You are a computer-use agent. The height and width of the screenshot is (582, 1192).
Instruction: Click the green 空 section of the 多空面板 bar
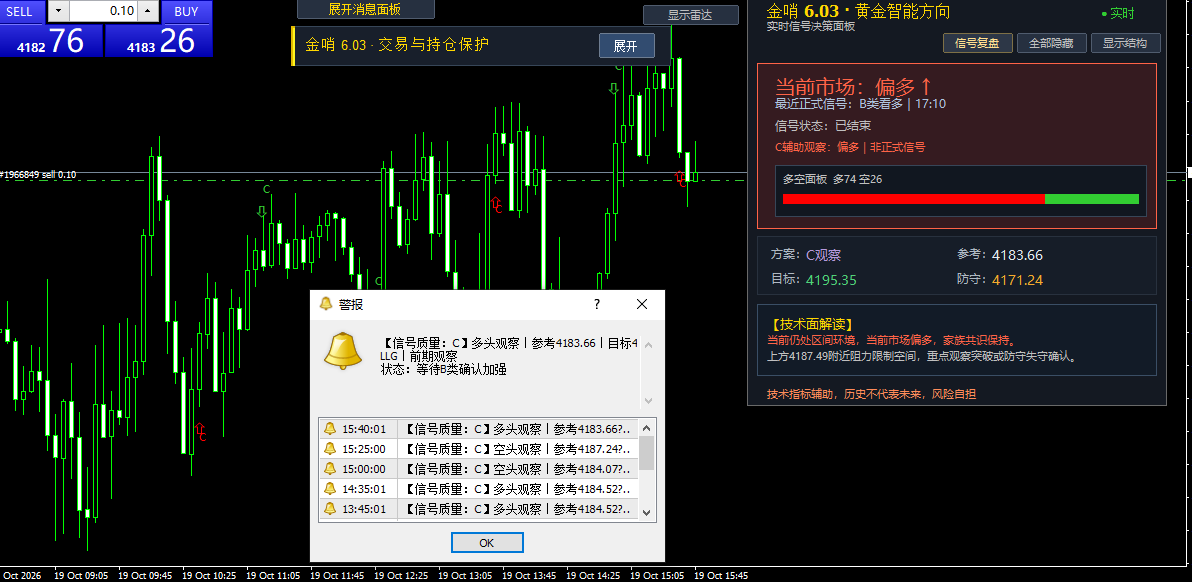(1092, 199)
